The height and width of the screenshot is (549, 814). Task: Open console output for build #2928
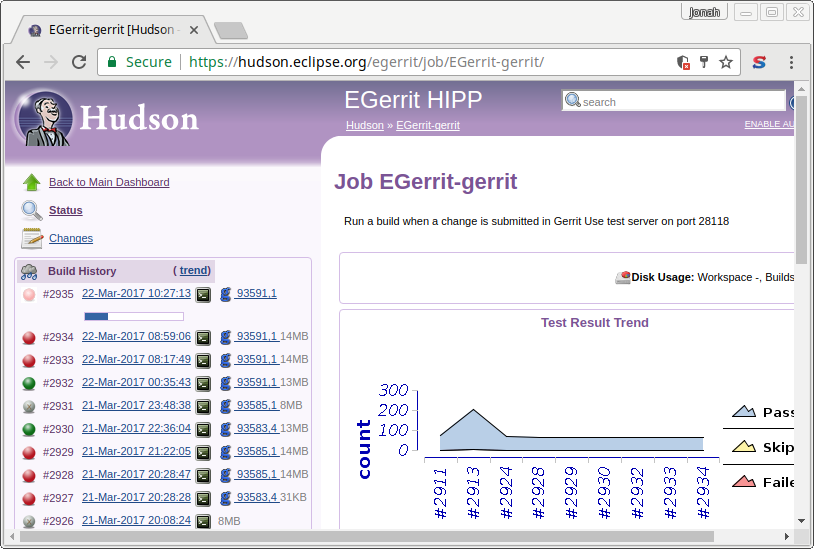click(x=203, y=475)
